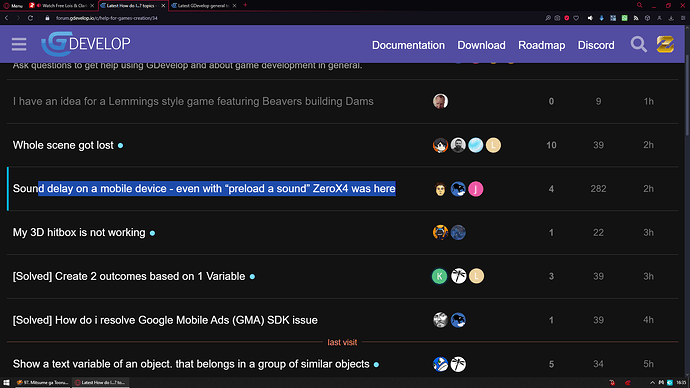This screenshot has height=388, width=690.
Task: Click the red ad blocker shield icon
Action: [567, 18]
